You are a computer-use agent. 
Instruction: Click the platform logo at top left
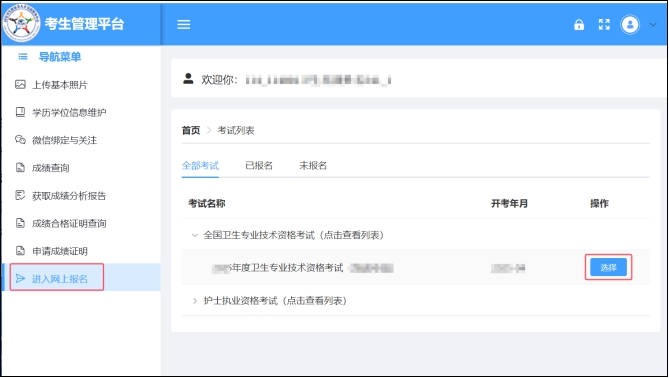pos(21,22)
